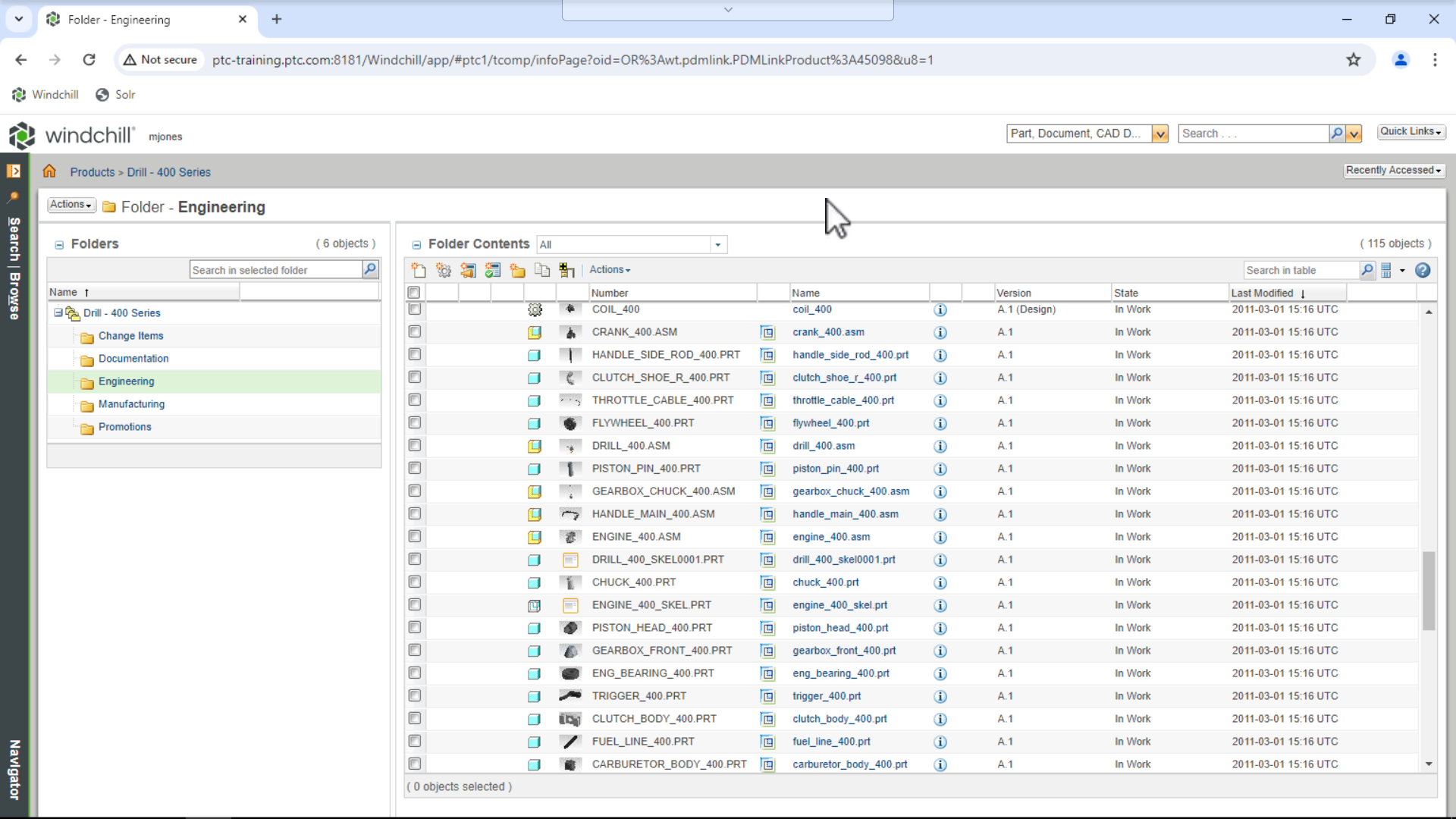Click the new change item check icon
Viewport: 1456px width, 819px height.
pos(493,270)
